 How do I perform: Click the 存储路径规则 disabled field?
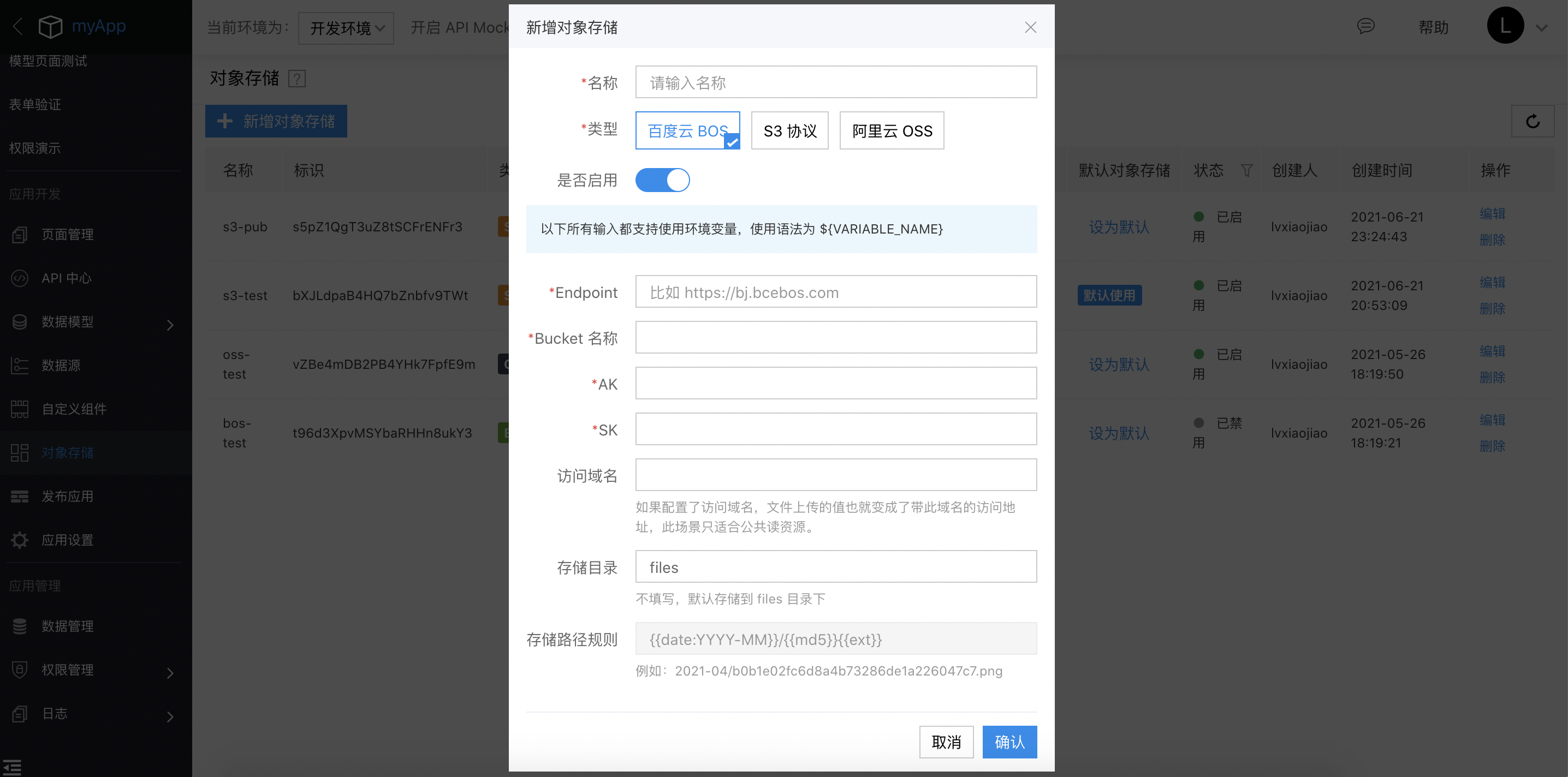pos(836,638)
